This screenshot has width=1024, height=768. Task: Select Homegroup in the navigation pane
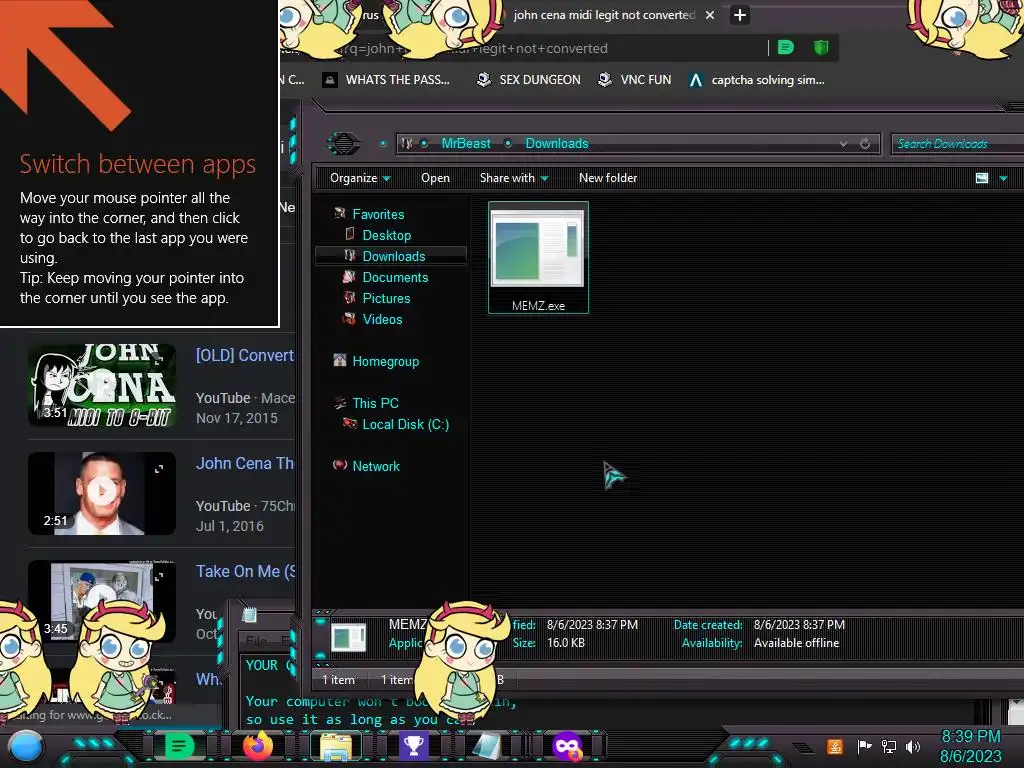385,361
